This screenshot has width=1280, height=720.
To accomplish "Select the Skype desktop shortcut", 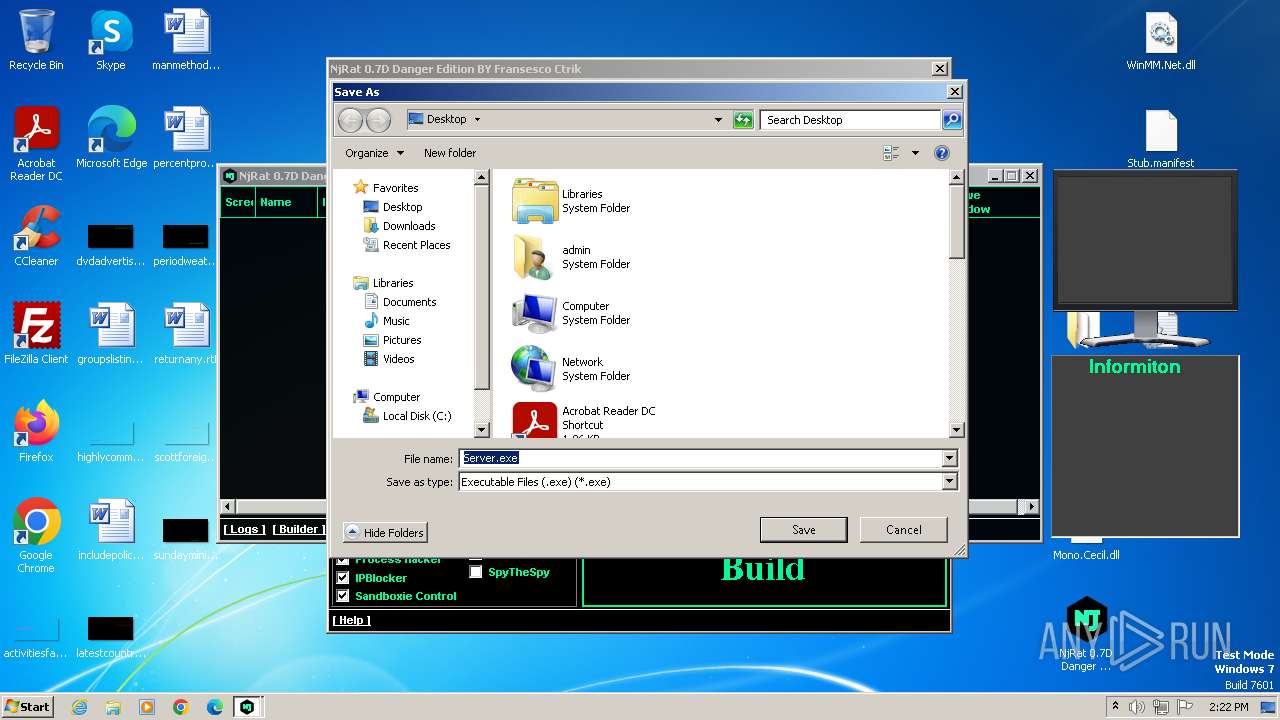I will (110, 40).
